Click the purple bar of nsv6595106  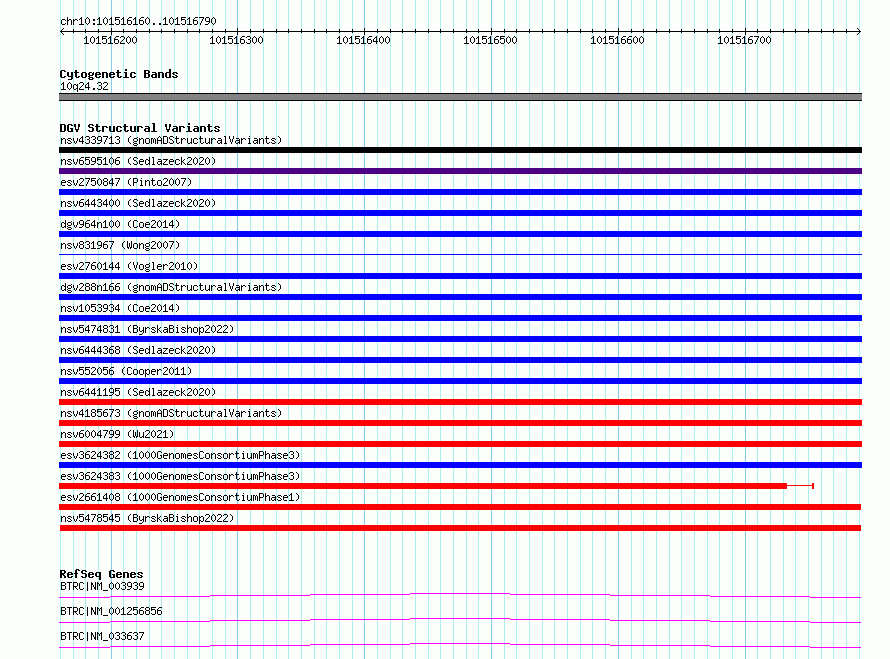click(x=460, y=171)
